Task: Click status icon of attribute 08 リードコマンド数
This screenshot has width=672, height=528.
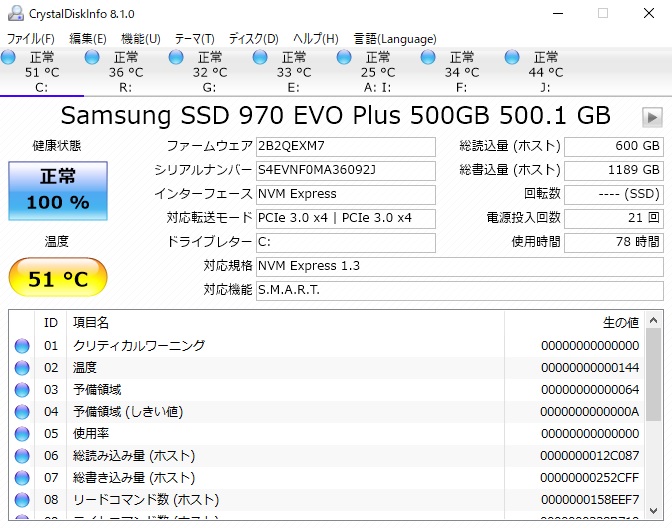Action: tap(22, 500)
